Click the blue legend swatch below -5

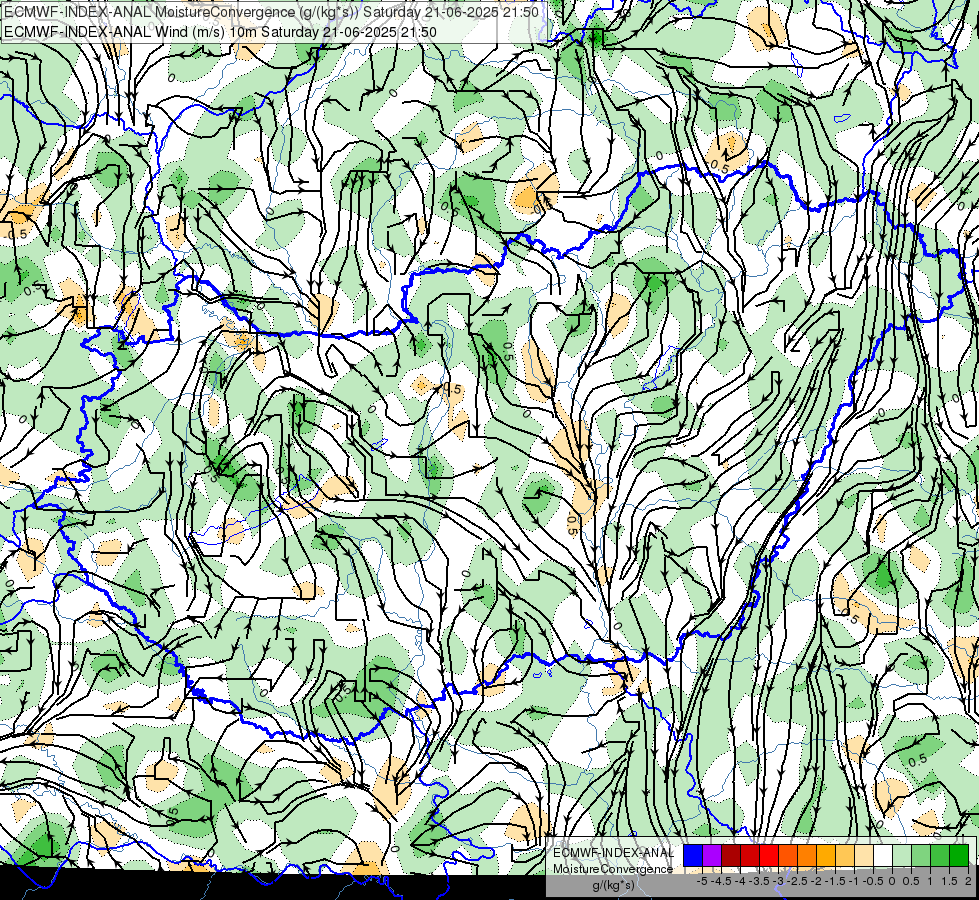[693, 855]
